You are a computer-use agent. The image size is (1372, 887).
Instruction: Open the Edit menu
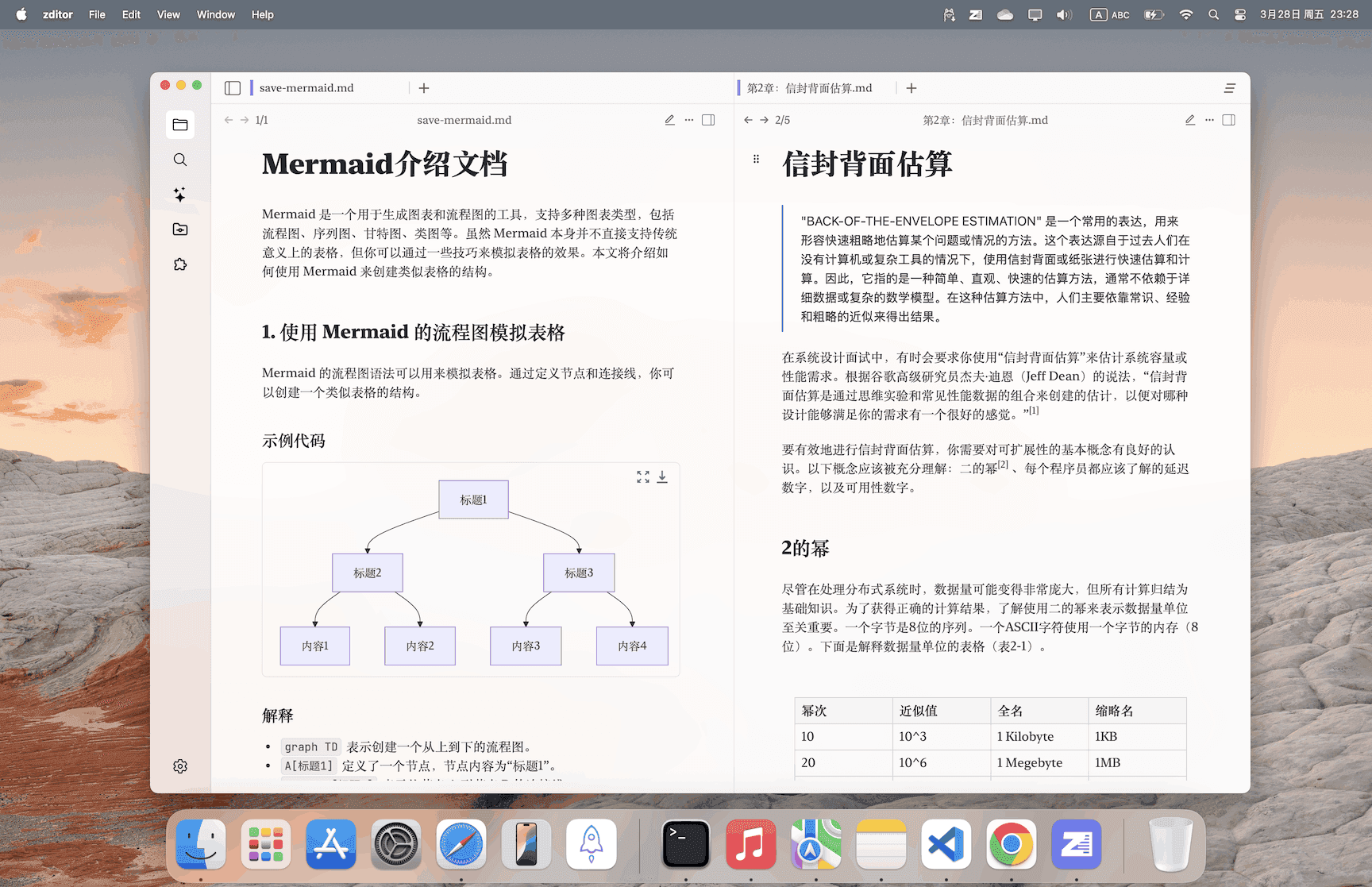(131, 14)
